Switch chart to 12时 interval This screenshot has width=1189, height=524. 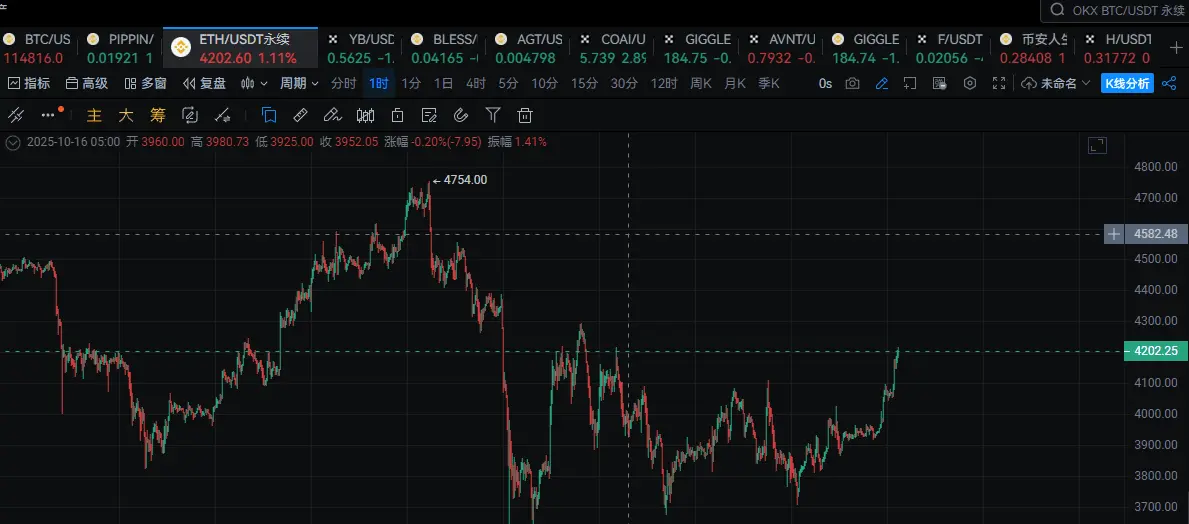[x=664, y=83]
